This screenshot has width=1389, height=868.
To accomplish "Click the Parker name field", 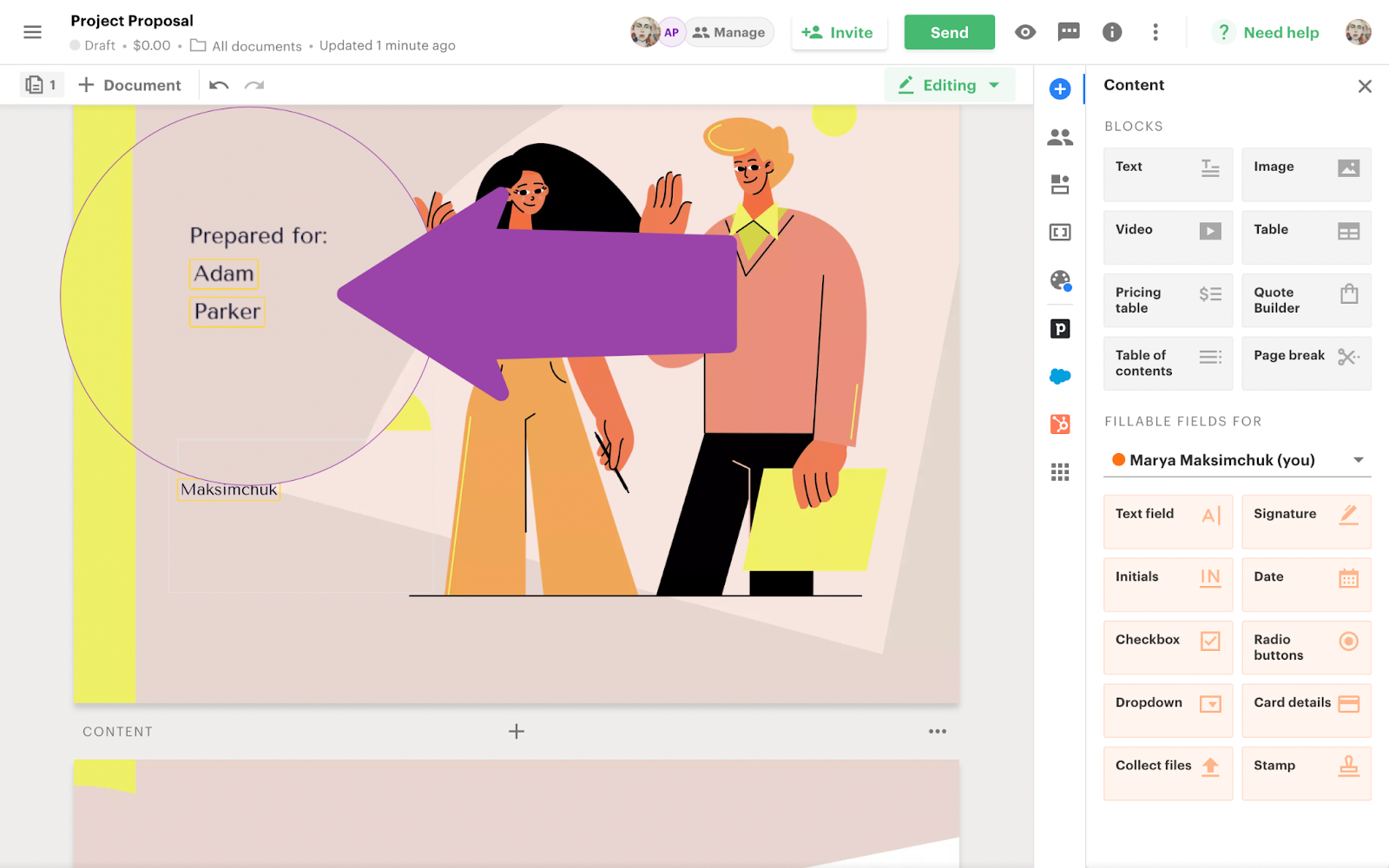I will coord(227,312).
